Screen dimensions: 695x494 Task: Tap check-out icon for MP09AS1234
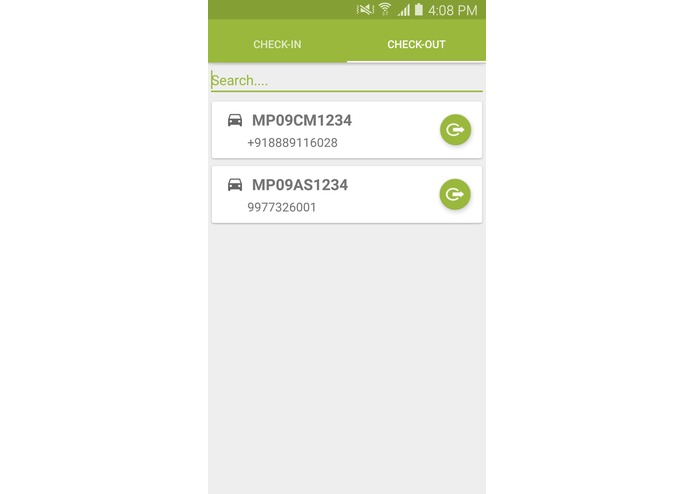click(x=455, y=194)
